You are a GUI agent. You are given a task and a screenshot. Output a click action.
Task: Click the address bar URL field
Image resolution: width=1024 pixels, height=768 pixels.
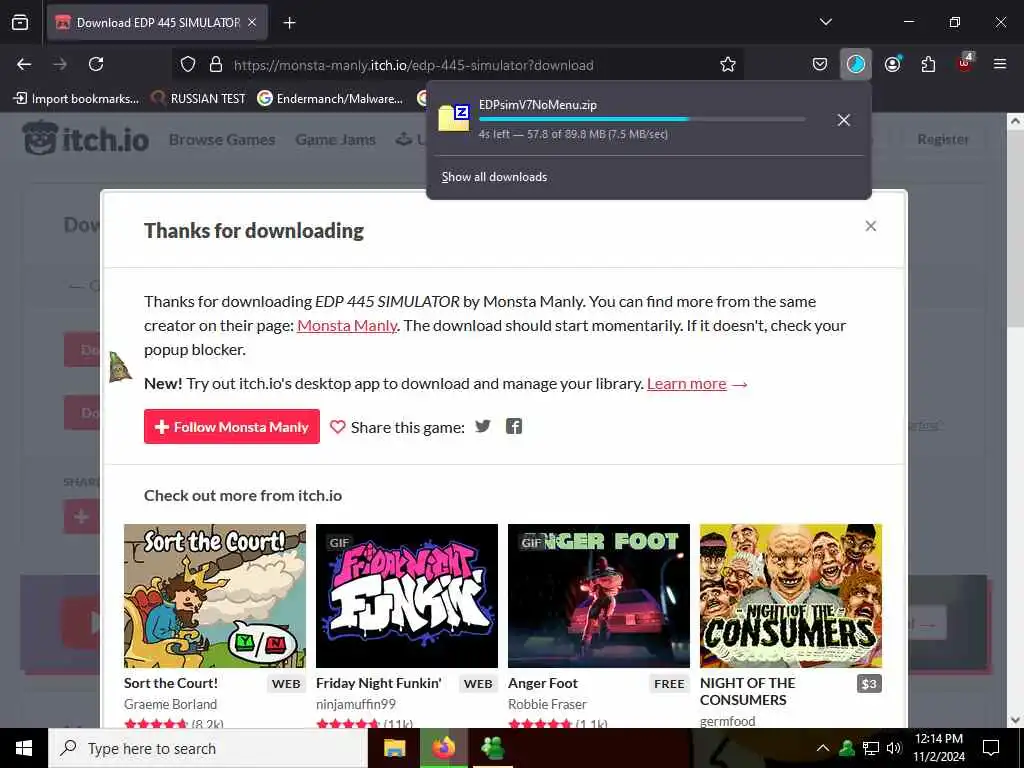[457, 65]
